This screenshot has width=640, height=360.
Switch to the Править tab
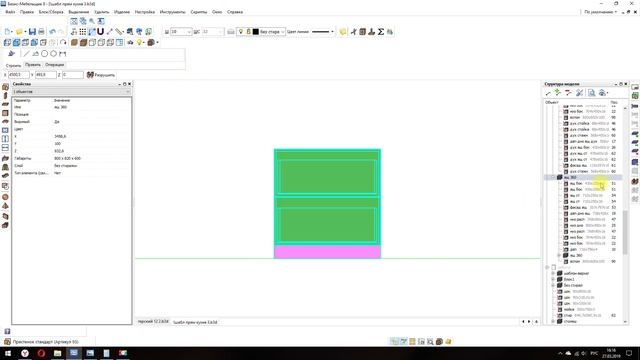(x=33, y=64)
